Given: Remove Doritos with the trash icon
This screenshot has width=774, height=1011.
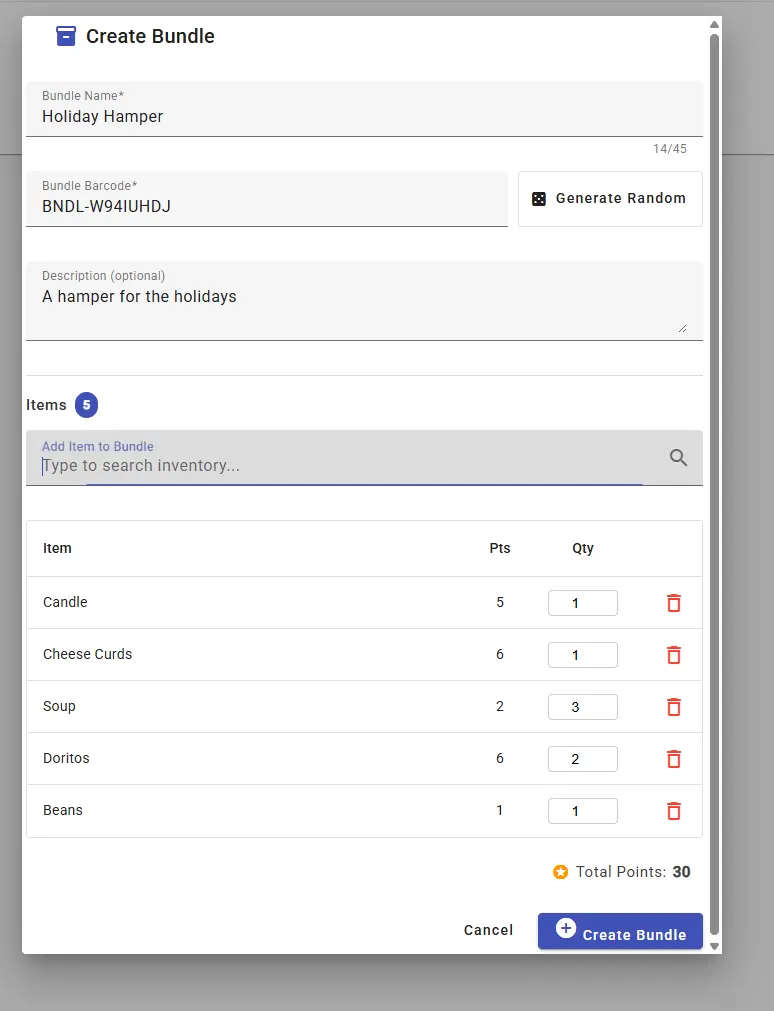Looking at the screenshot, I should click(673, 758).
